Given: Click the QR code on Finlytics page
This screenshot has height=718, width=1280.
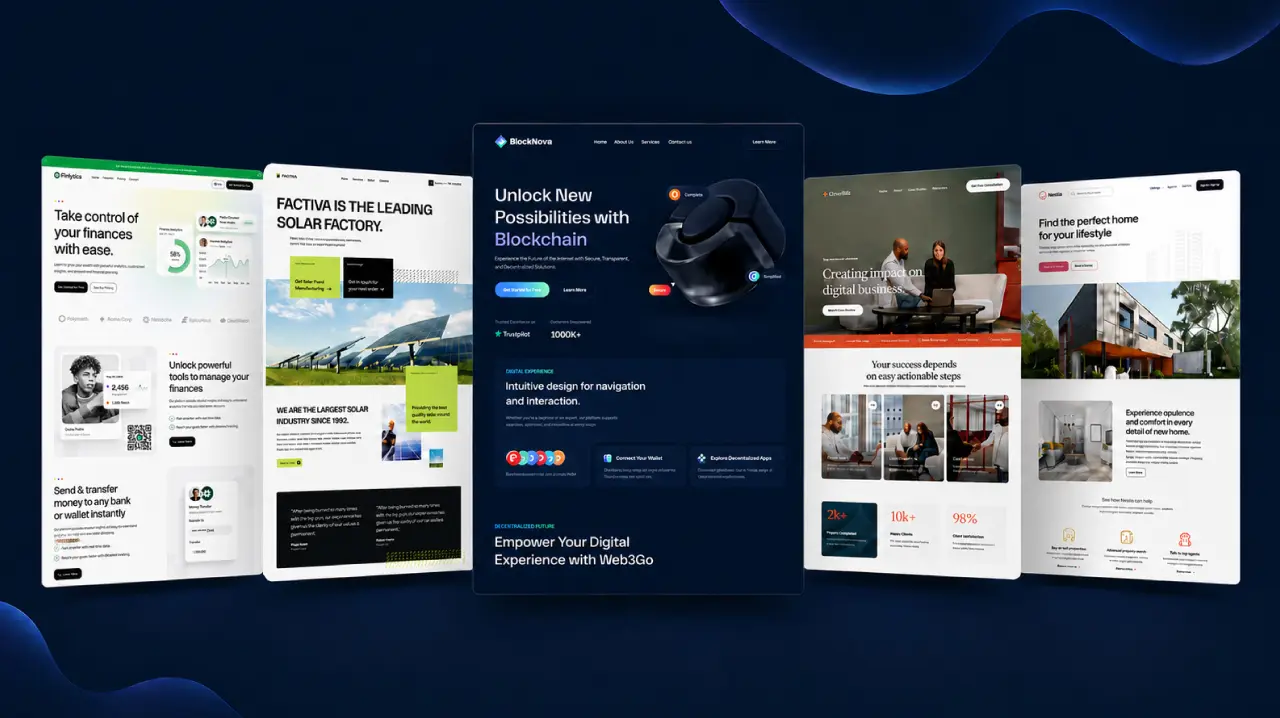Looking at the screenshot, I should click(139, 436).
